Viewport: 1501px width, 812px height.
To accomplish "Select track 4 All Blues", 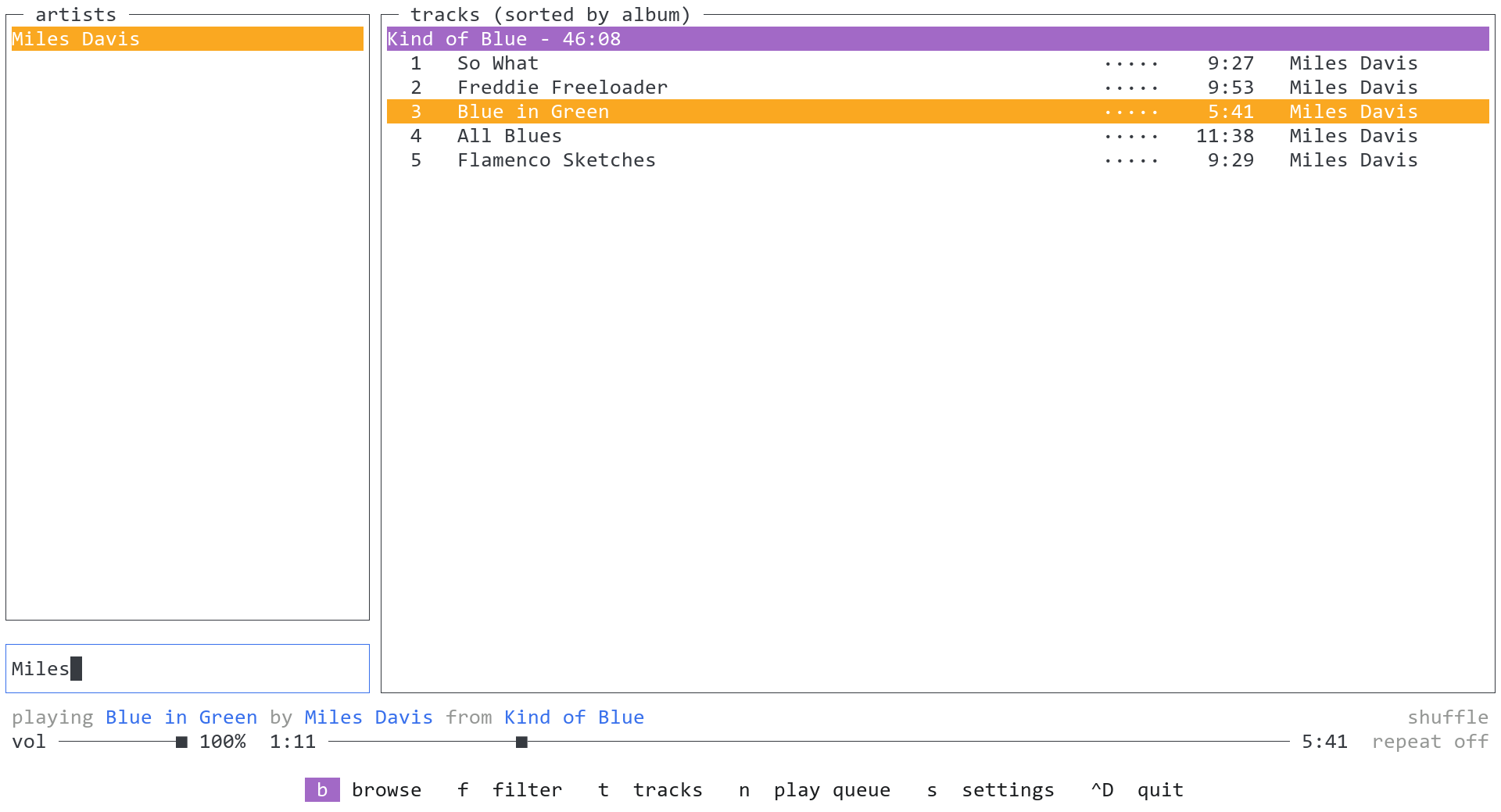I will pos(509,136).
